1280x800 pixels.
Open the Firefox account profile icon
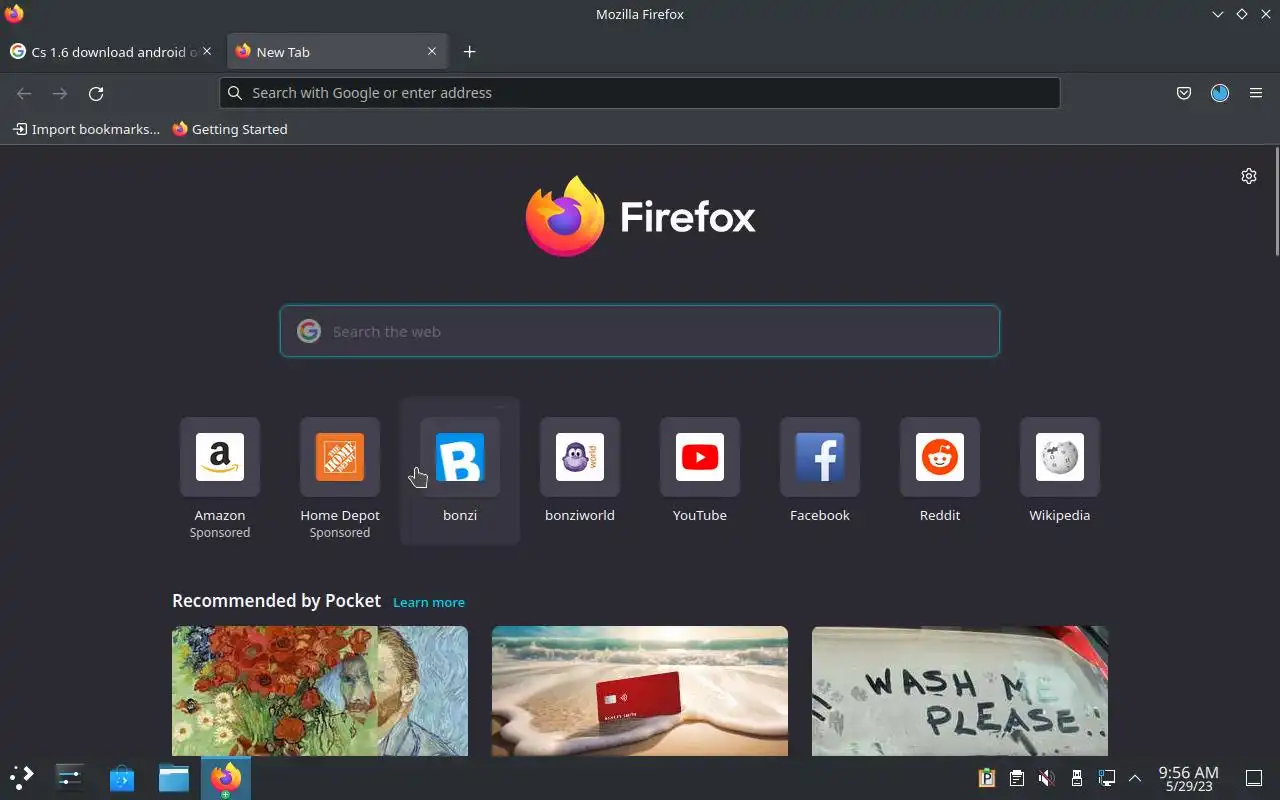[x=1220, y=93]
